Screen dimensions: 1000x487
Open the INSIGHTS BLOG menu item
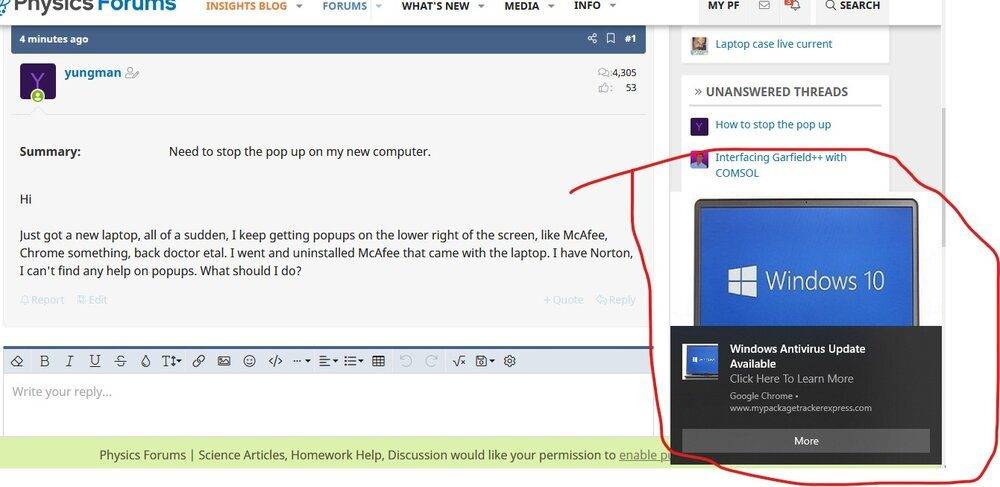pos(246,6)
